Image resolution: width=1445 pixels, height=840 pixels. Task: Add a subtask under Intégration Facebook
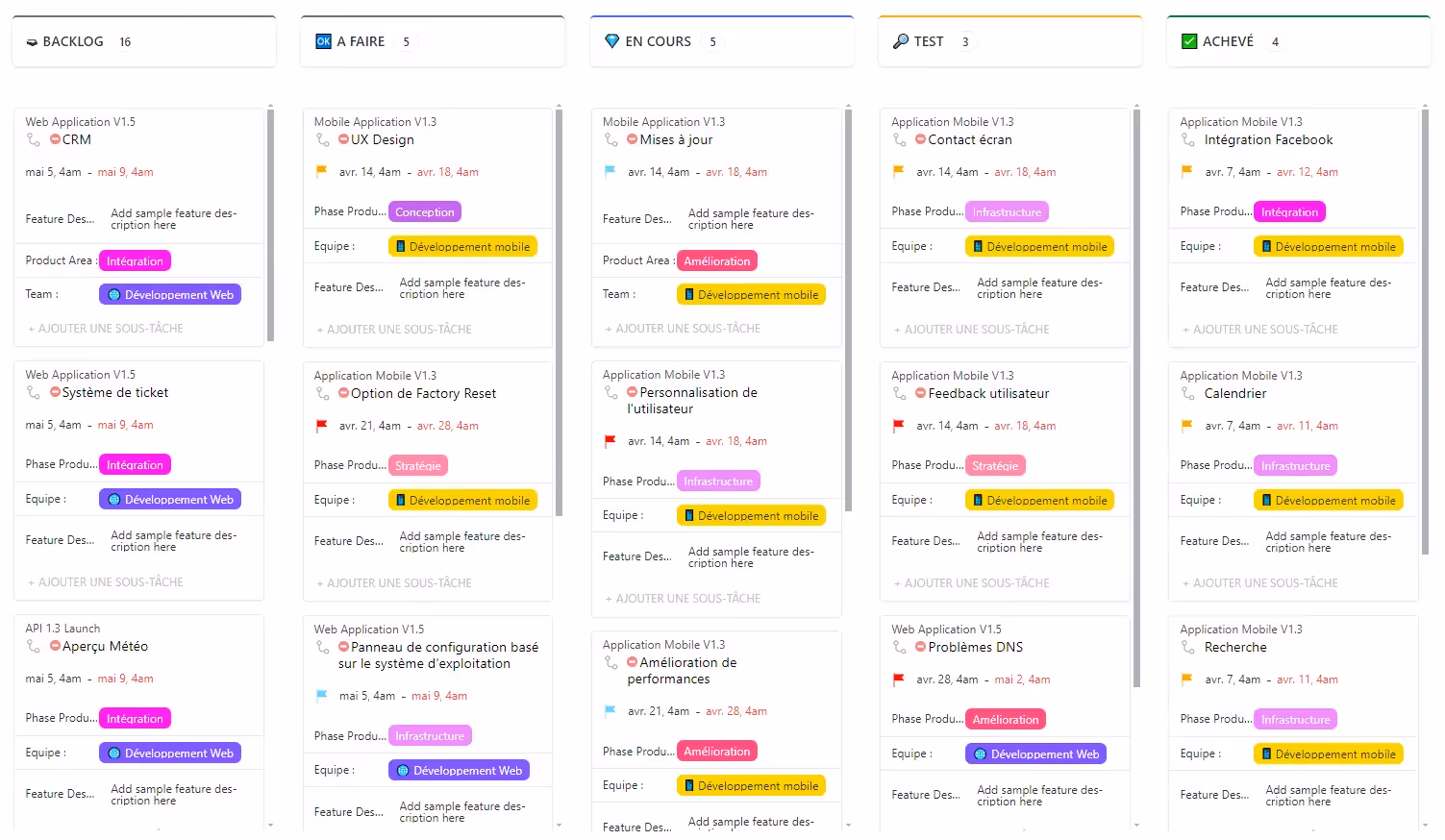pos(1265,330)
